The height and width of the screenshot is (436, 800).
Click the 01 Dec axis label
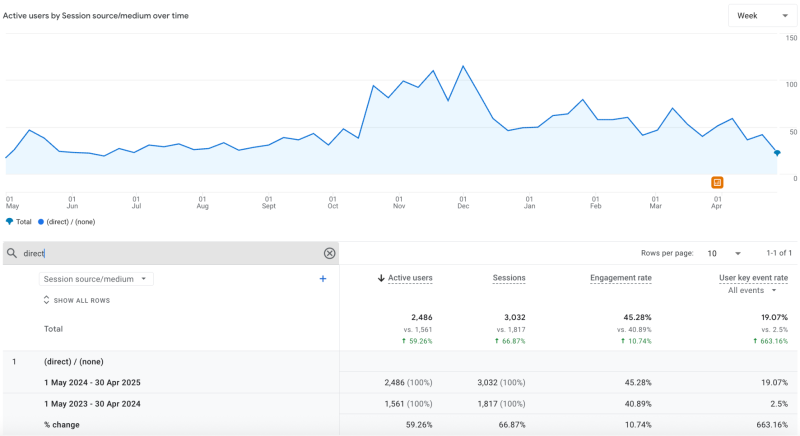coord(463,202)
